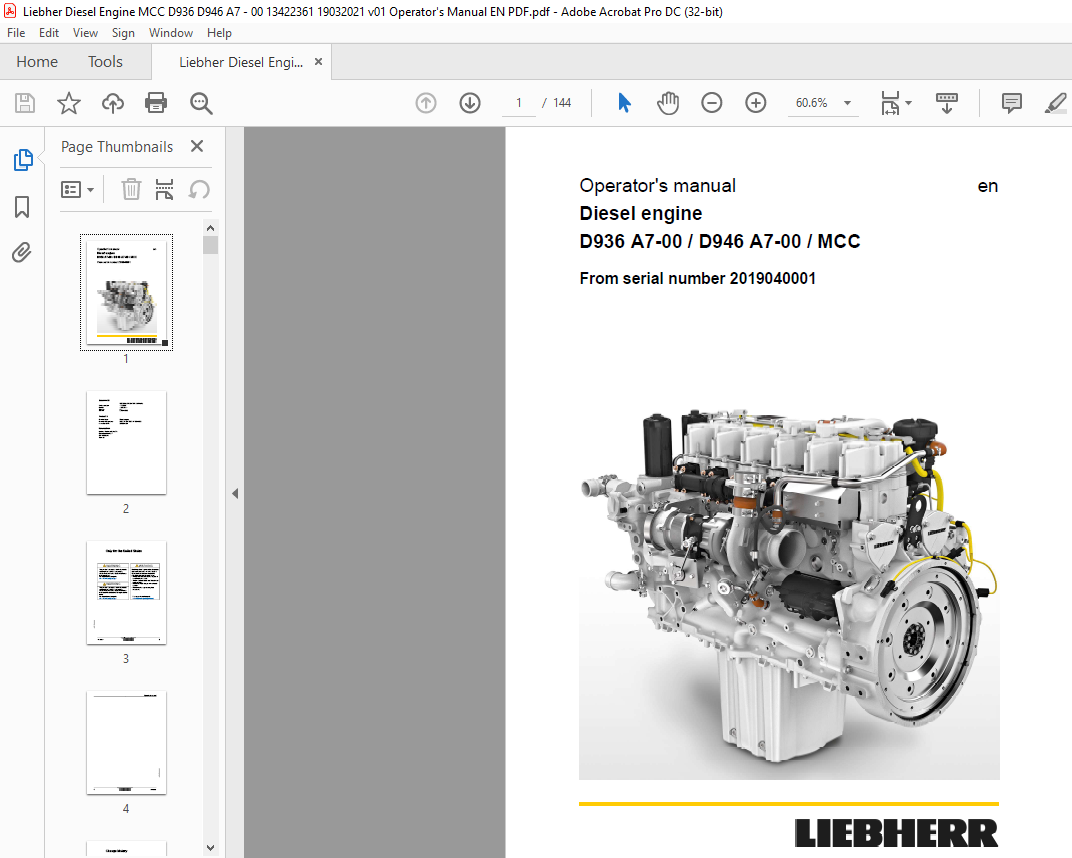Select page 1 thumbnail
The image size is (1072, 858).
pos(126,293)
